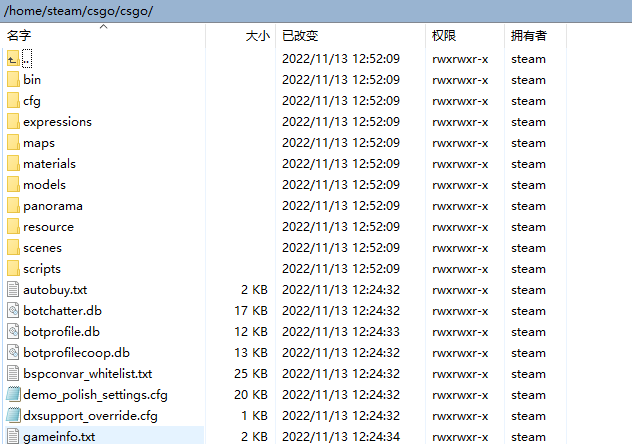Select the bspconvar_whitelist.txt file name
This screenshot has height=444, width=632.
87,373
